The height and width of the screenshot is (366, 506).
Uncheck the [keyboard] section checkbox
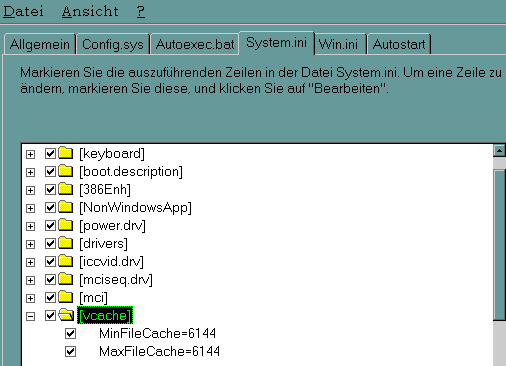pos(50,154)
